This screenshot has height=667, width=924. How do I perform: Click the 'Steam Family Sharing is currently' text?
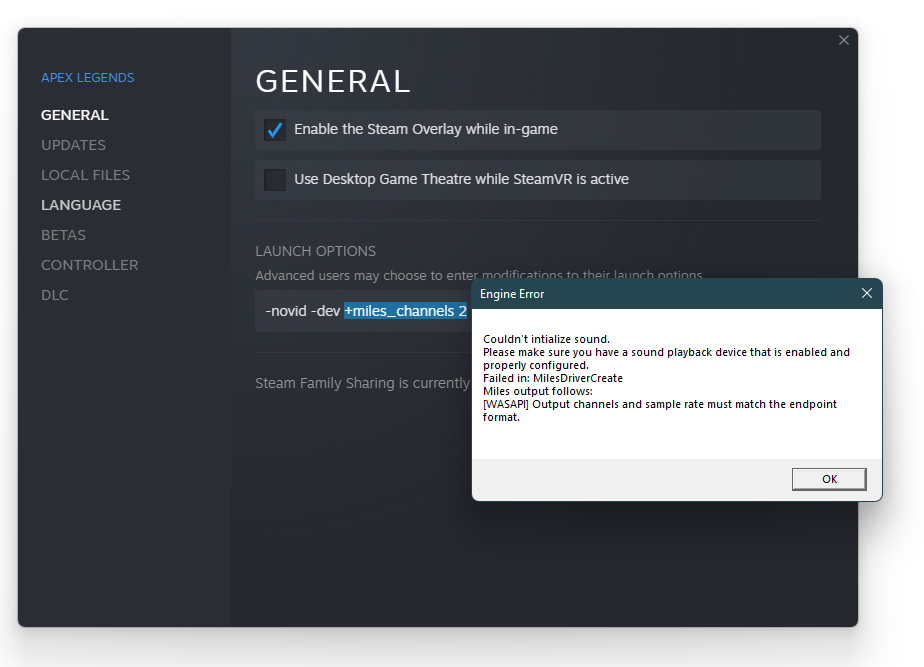[362, 383]
